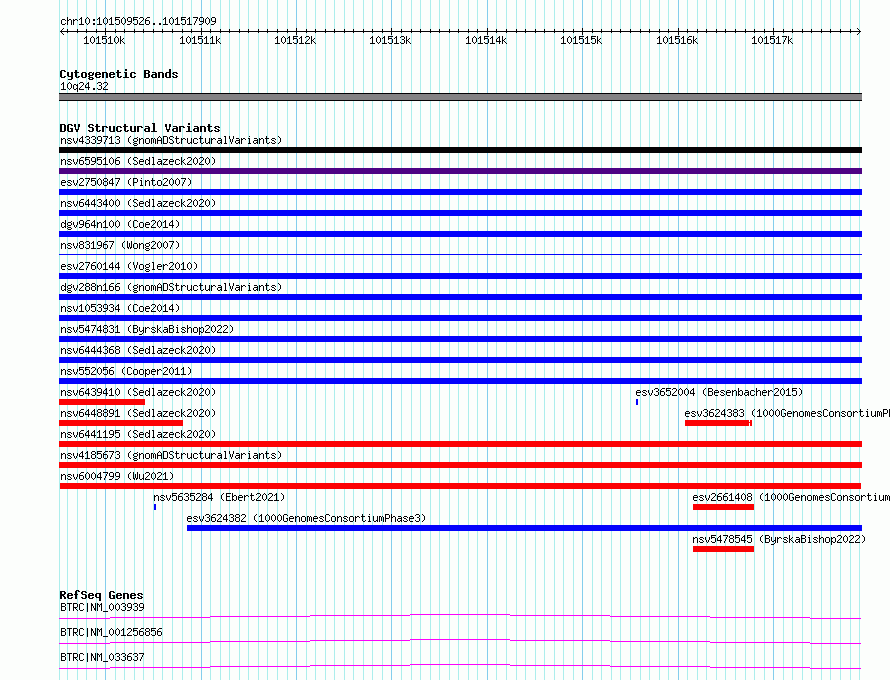The height and width of the screenshot is (680, 890).
Task: Select BTRC|NM_001256856 transcript label
Action: pos(111,632)
